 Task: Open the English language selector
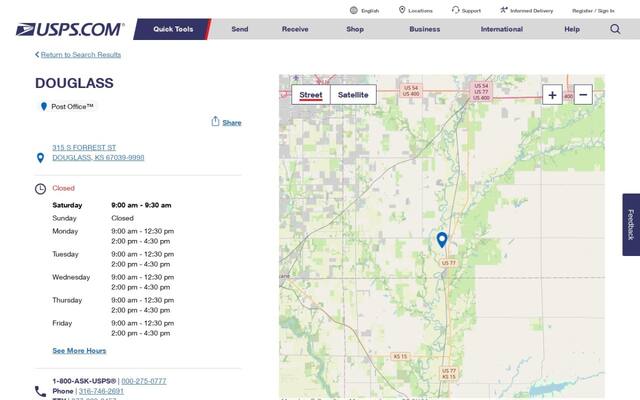pos(370,11)
